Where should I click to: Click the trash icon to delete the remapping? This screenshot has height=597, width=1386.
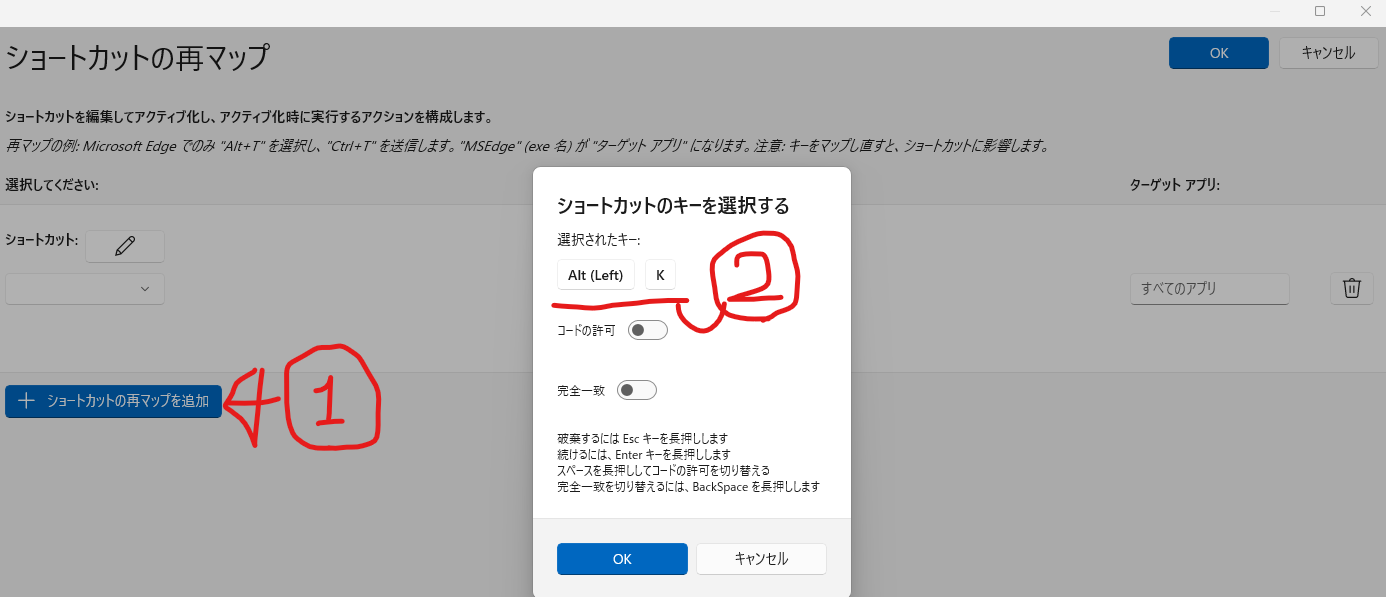pos(1351,288)
